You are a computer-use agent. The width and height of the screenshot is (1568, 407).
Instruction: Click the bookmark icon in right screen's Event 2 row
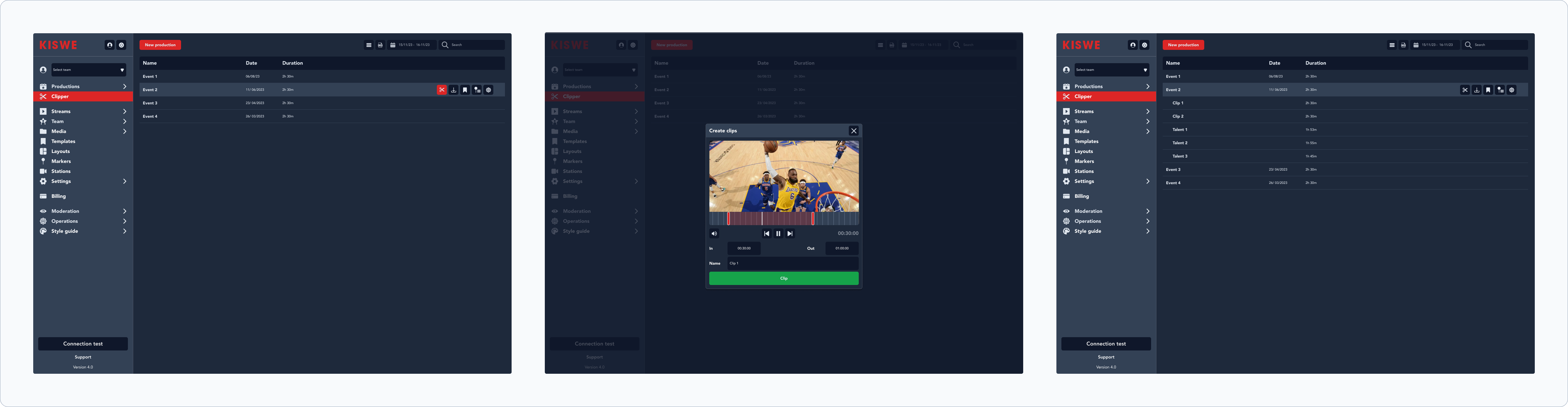point(1488,89)
